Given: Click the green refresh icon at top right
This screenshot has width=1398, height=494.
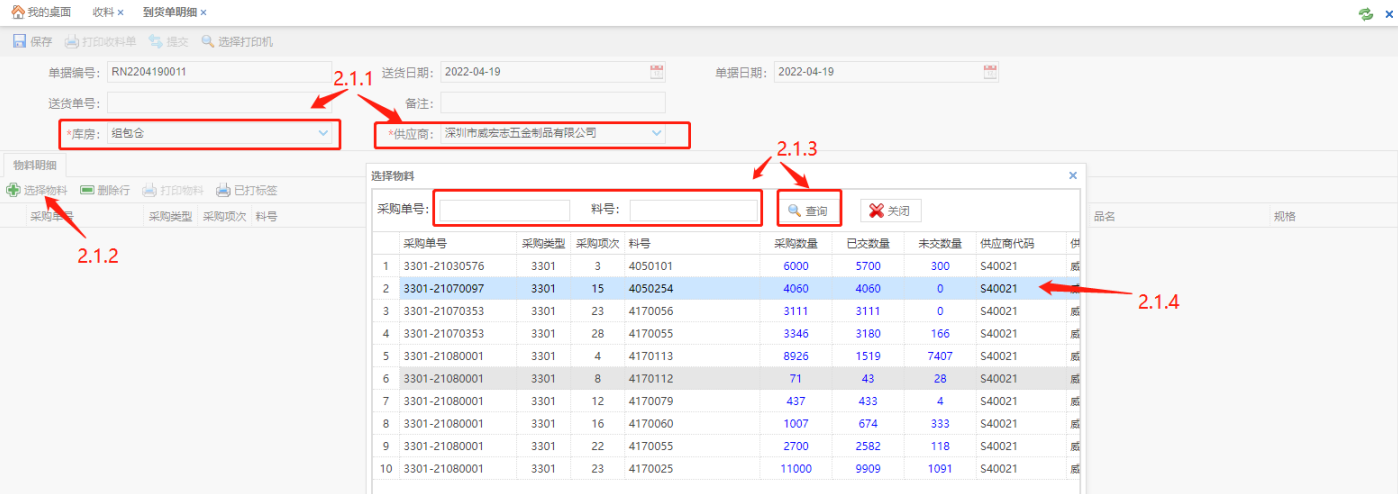Looking at the screenshot, I should click(1365, 14).
